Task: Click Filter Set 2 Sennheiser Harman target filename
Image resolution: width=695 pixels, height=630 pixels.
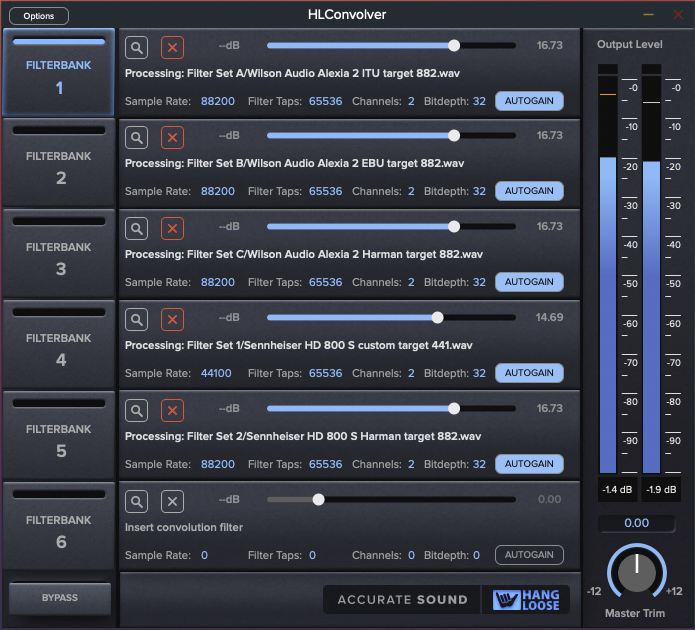Action: [303, 436]
